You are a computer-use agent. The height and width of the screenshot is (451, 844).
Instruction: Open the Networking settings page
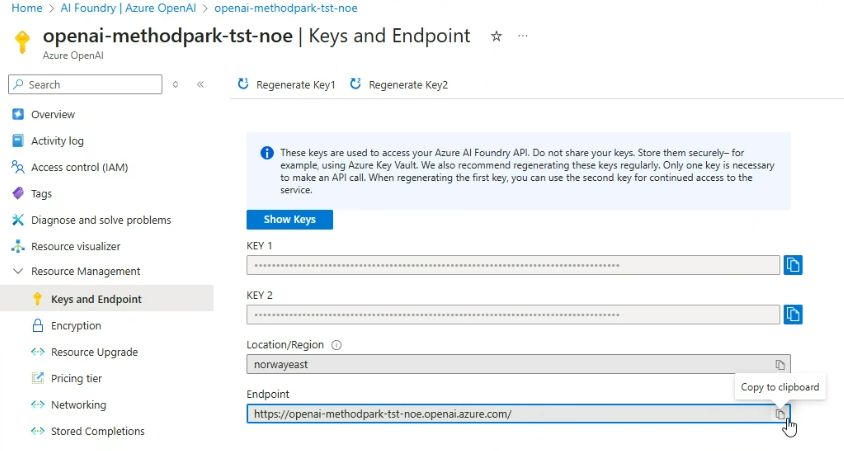pos(78,405)
